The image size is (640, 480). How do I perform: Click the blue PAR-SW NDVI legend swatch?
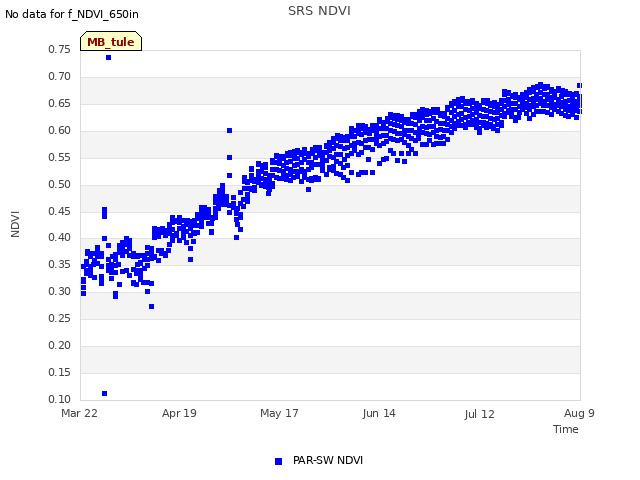coord(278,461)
